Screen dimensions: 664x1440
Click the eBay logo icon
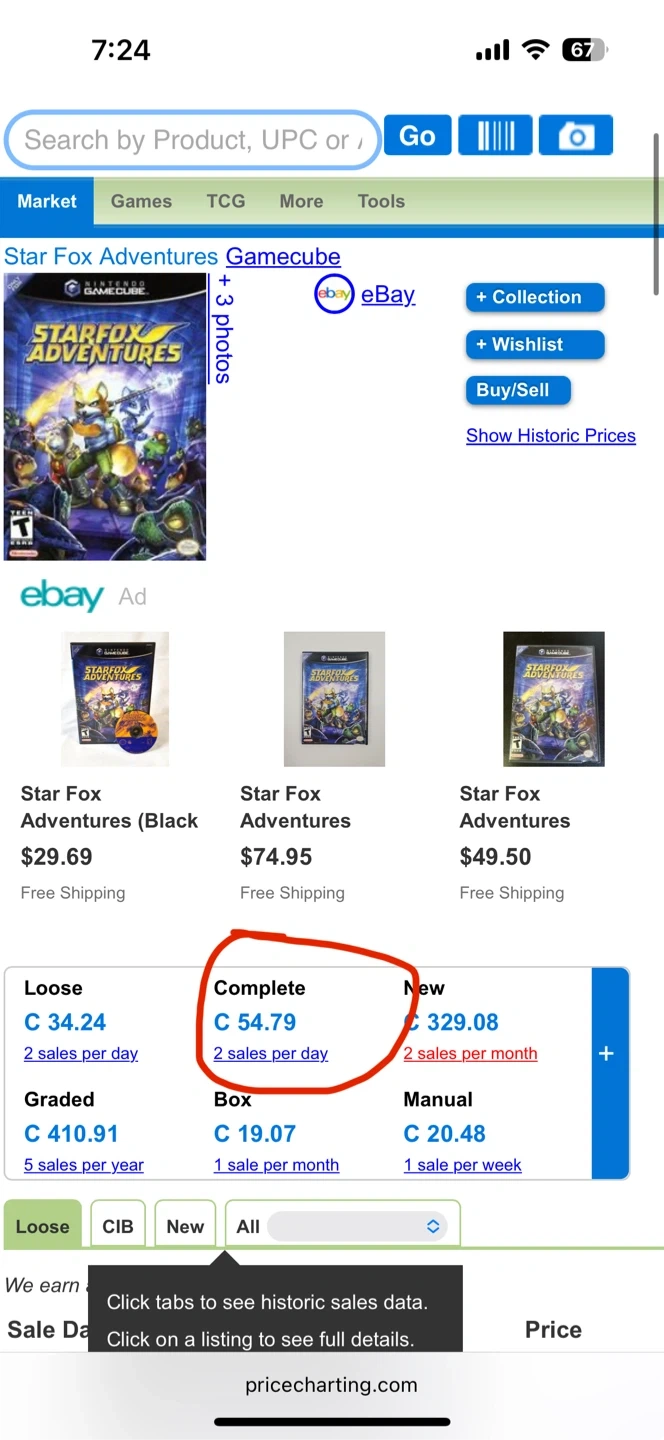coord(334,294)
